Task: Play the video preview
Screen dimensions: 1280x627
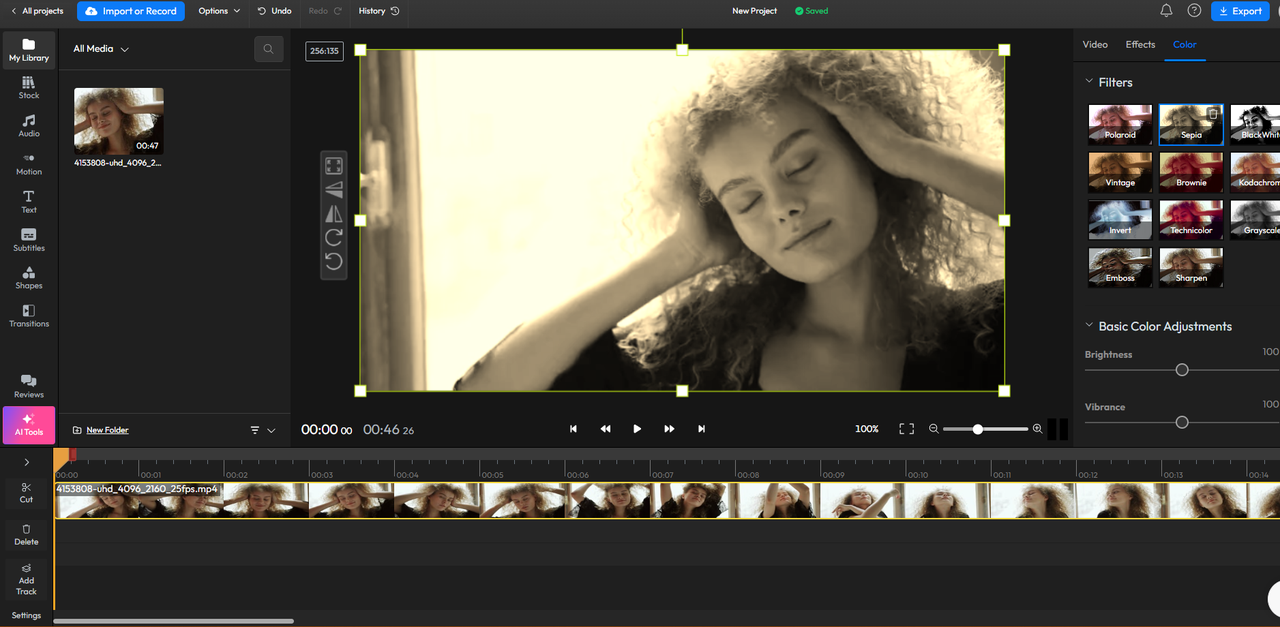Action: click(x=637, y=429)
